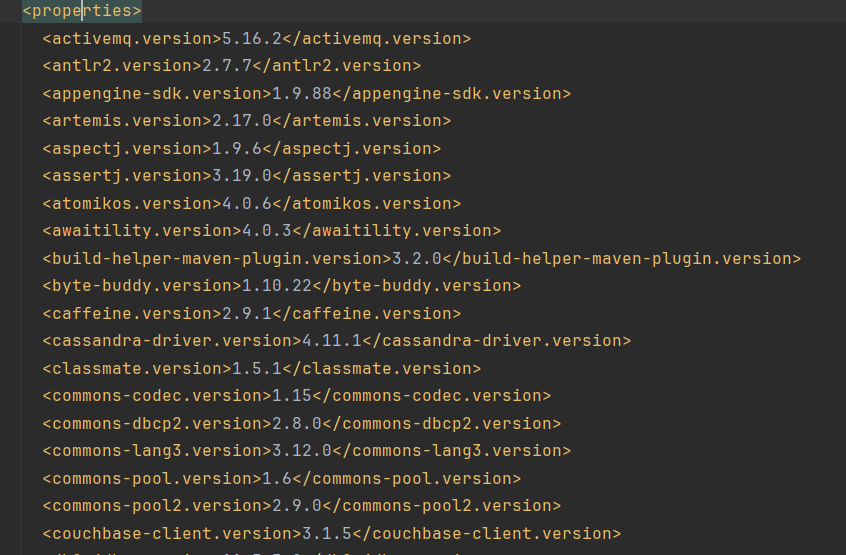Click the assertj.version value 3.19.0

click(x=242, y=176)
